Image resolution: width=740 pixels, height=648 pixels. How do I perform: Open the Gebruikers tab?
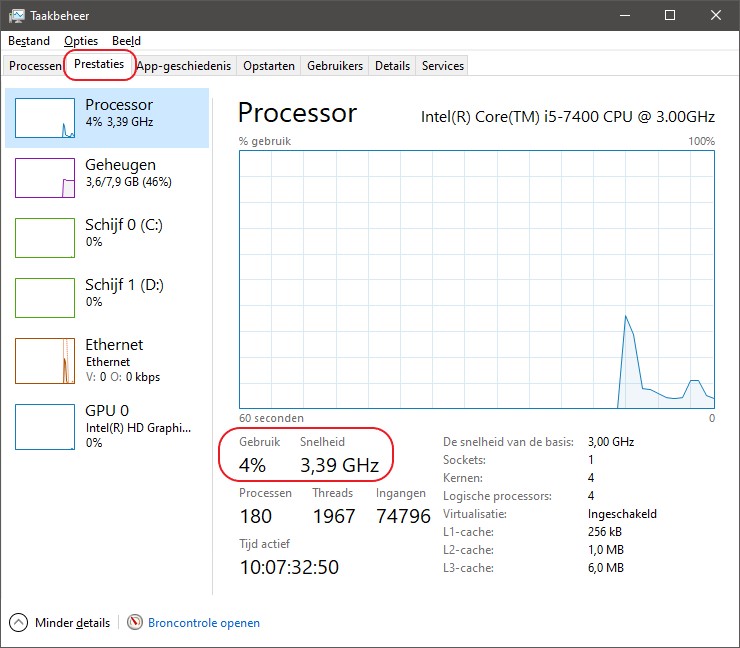[x=335, y=66]
